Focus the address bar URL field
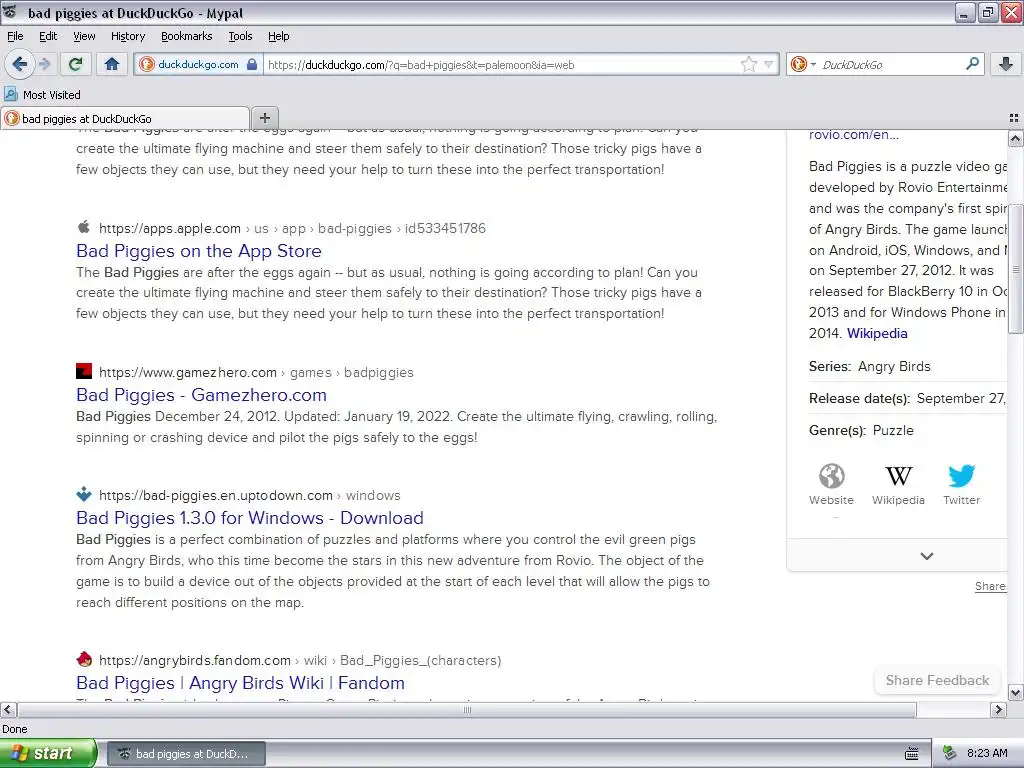 pos(503,65)
